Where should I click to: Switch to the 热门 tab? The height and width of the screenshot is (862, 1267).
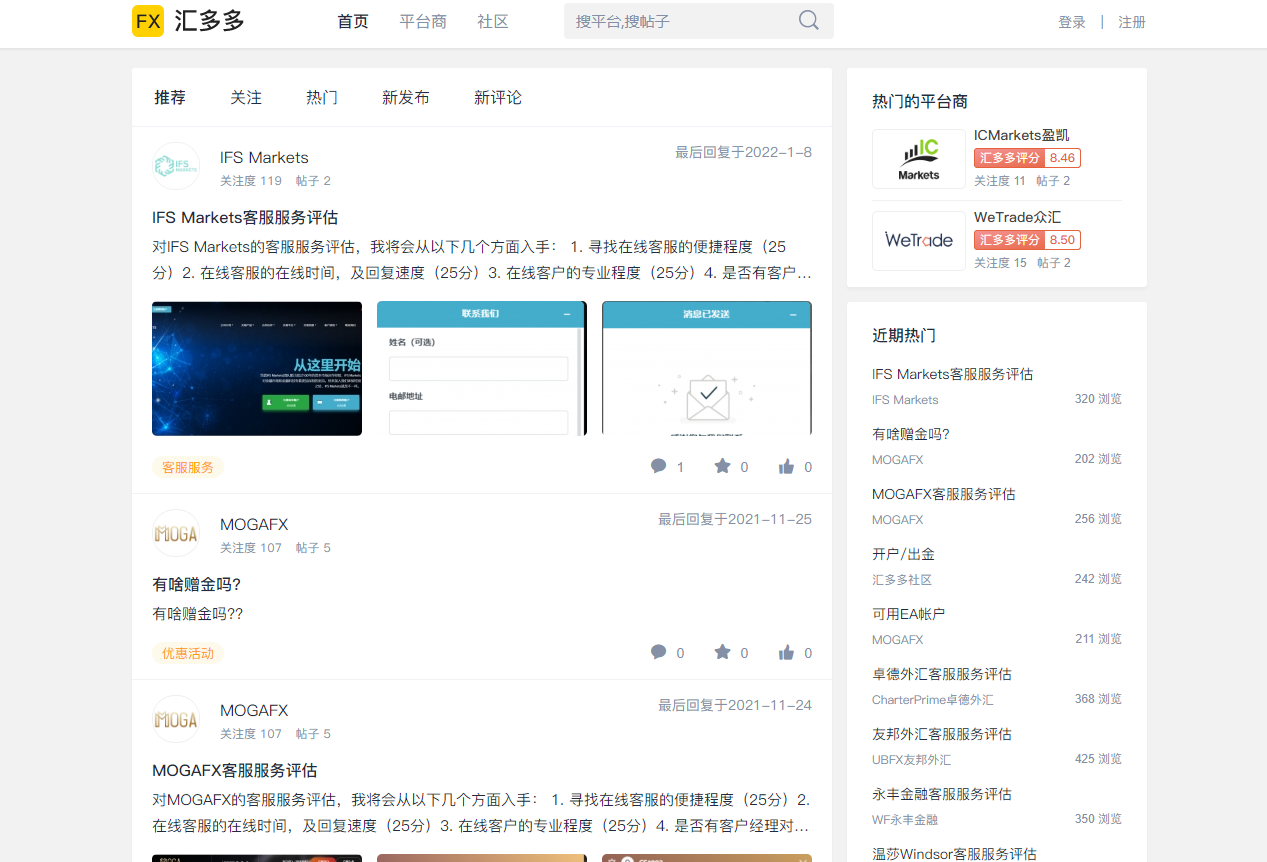coord(322,97)
